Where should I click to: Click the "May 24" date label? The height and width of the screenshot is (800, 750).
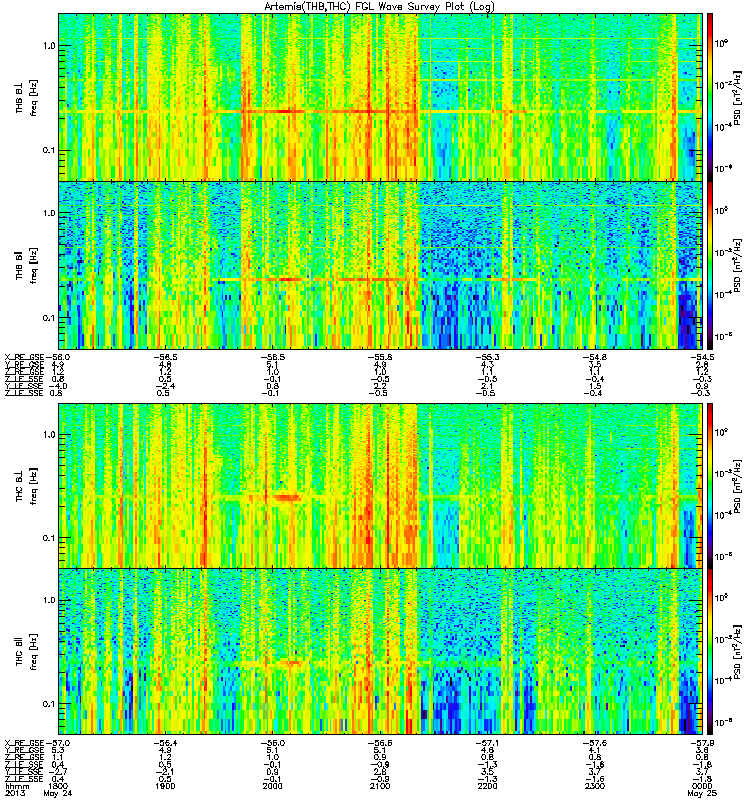(58, 794)
